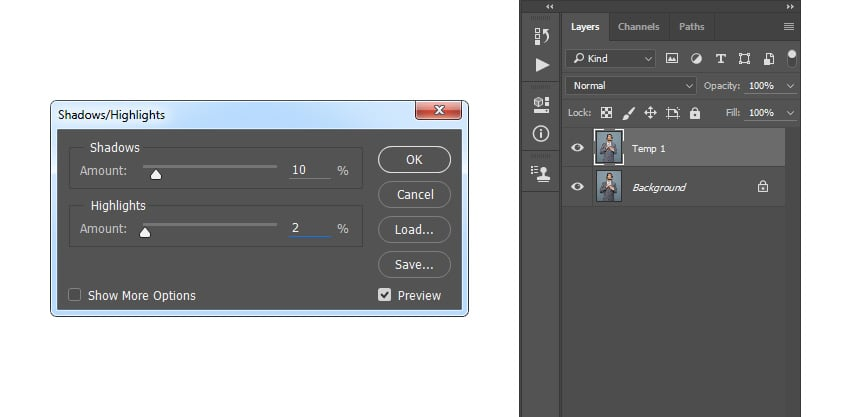This screenshot has height=417, width=850.
Task: Click the Temp 1 layer name
Action: coord(648,149)
